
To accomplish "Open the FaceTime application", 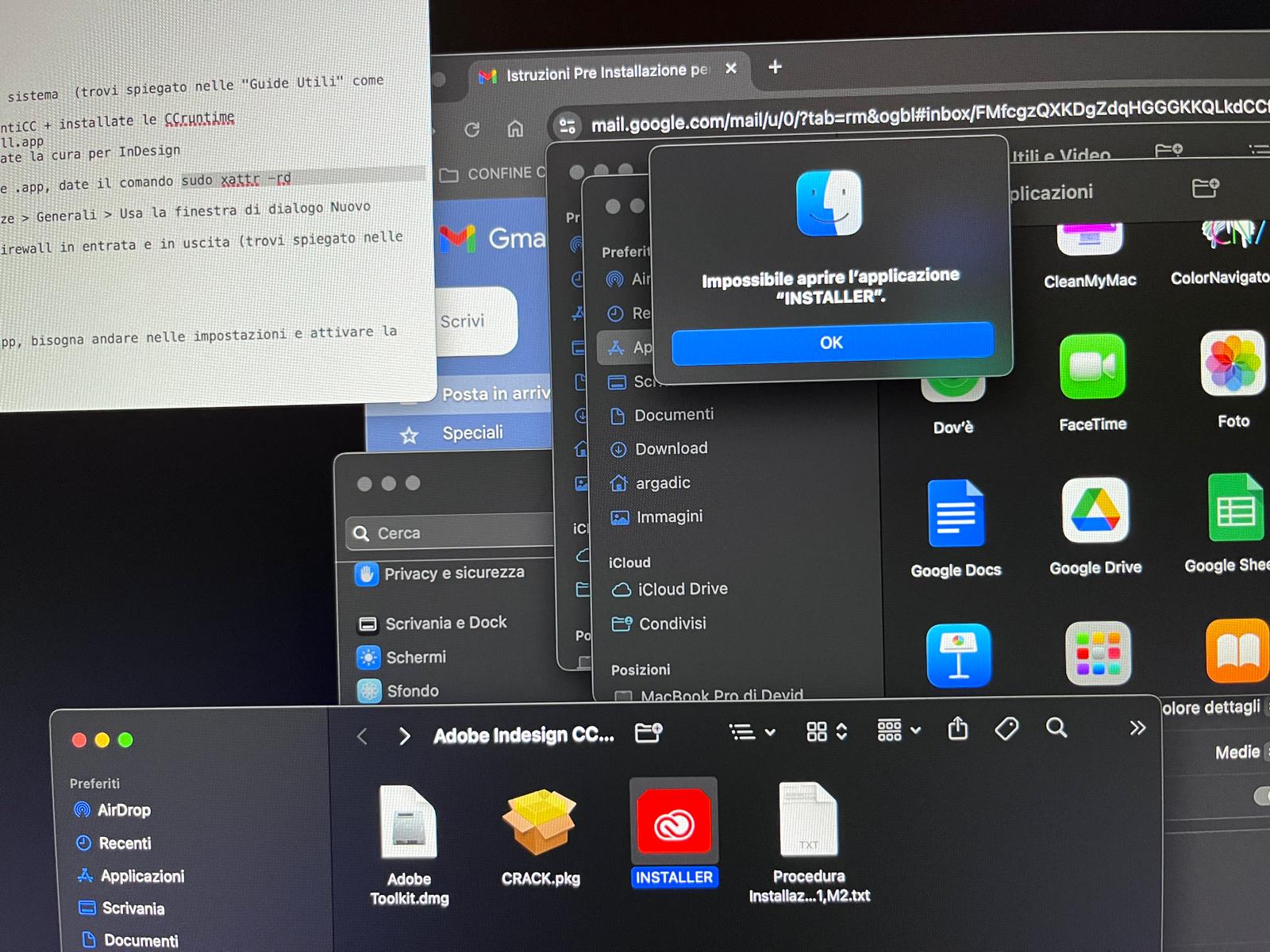I will [1092, 367].
